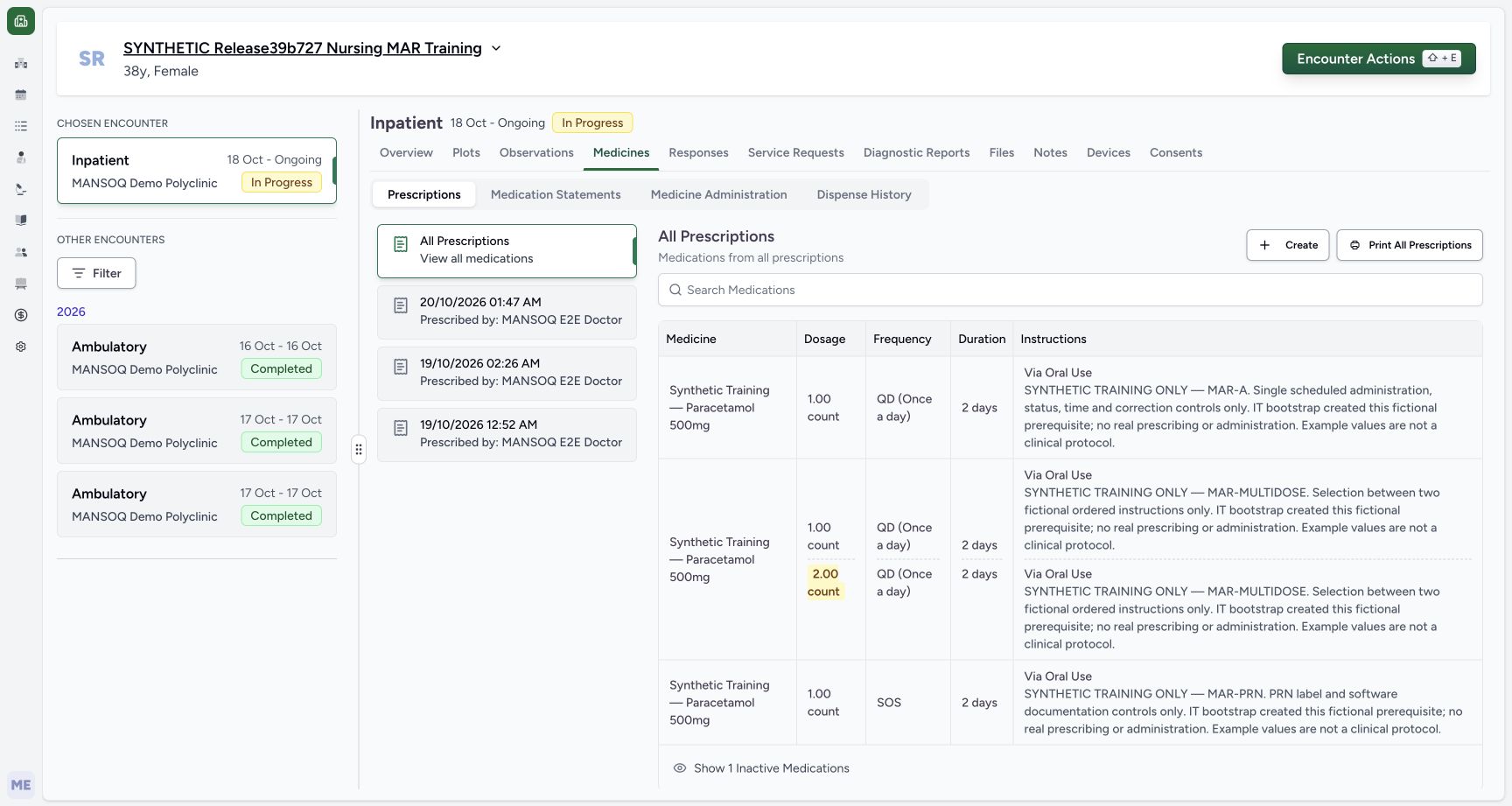
Task: Open prescription dated 20/10/2026 01:47 AM
Action: [x=507, y=312]
